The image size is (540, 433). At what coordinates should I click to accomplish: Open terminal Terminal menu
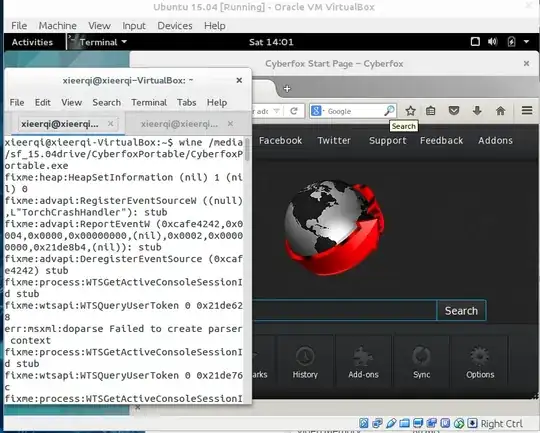click(149, 102)
